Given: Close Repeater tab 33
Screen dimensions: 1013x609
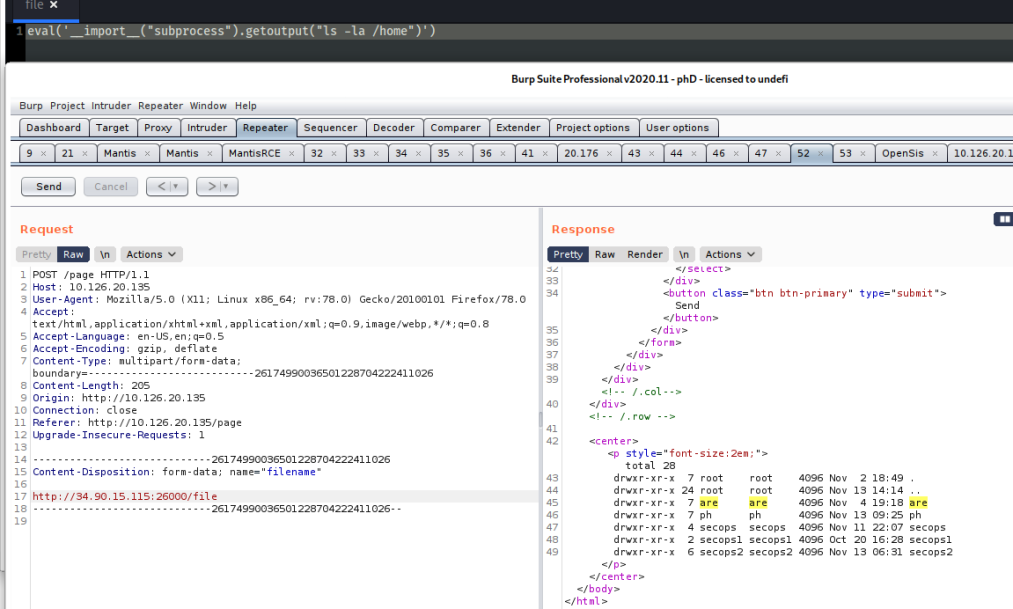Looking at the screenshot, I should coord(376,154).
